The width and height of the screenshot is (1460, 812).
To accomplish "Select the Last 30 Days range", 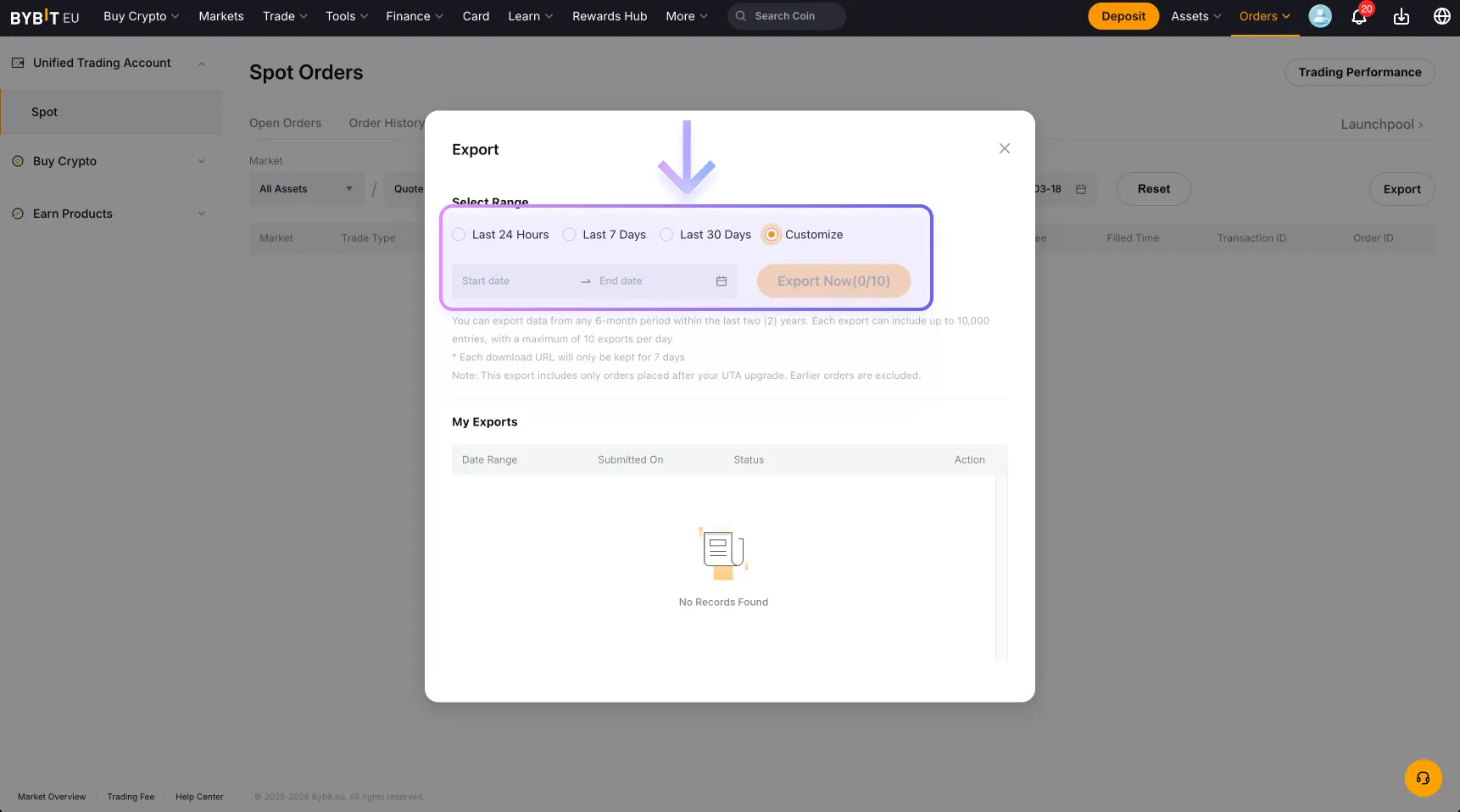I will pyautogui.click(x=666, y=234).
